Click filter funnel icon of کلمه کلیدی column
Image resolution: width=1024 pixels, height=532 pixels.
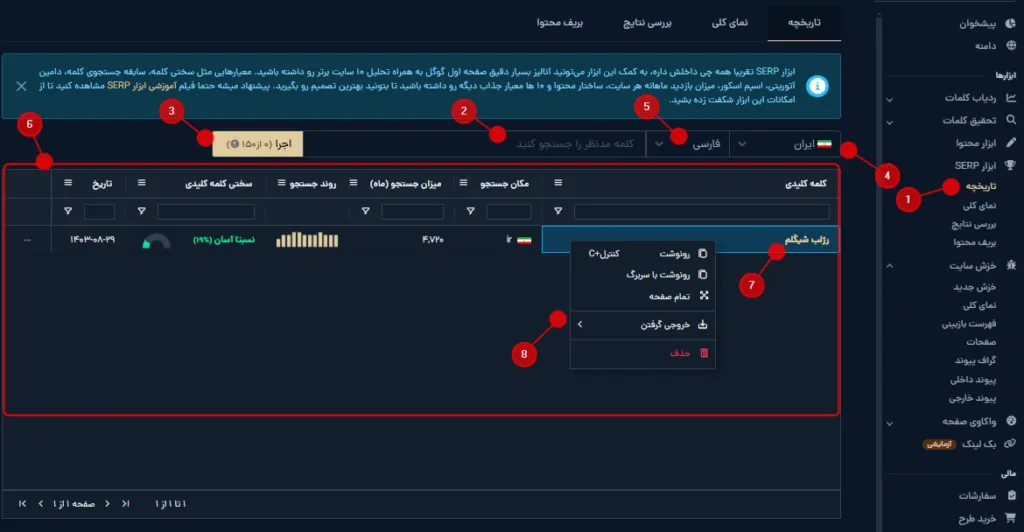tap(558, 211)
